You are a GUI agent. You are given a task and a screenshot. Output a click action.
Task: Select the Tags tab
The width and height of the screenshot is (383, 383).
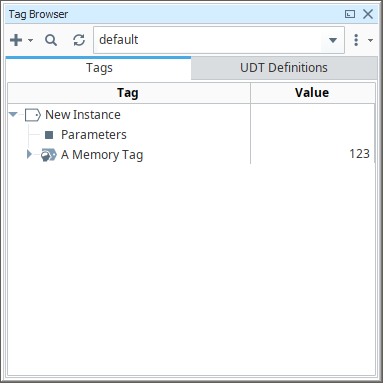99,68
